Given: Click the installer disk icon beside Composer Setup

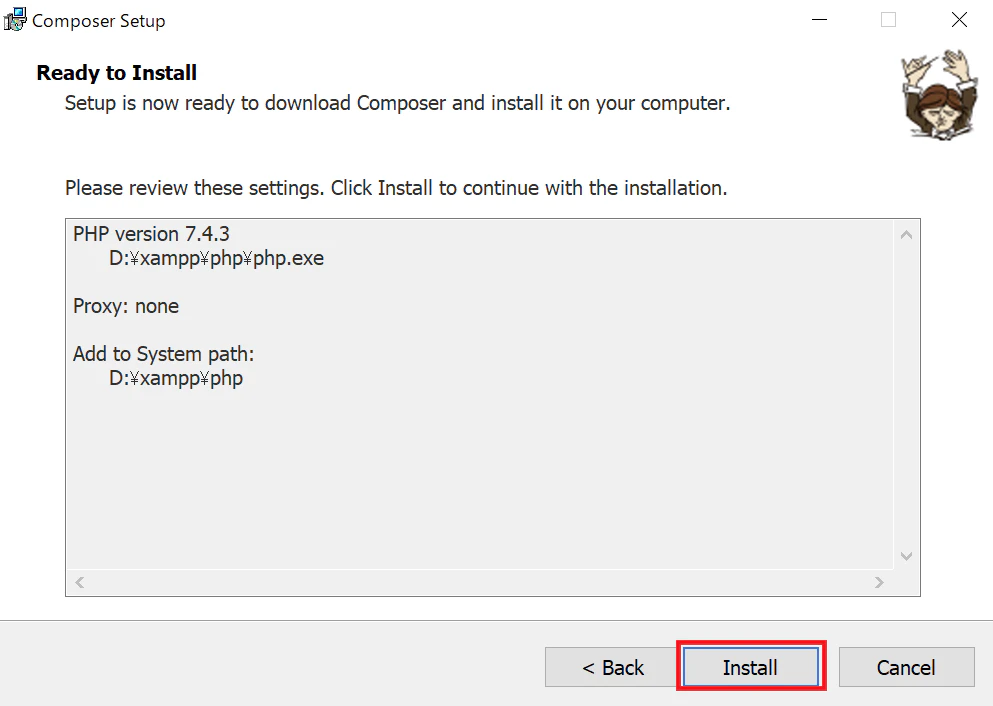Looking at the screenshot, I should (15, 19).
